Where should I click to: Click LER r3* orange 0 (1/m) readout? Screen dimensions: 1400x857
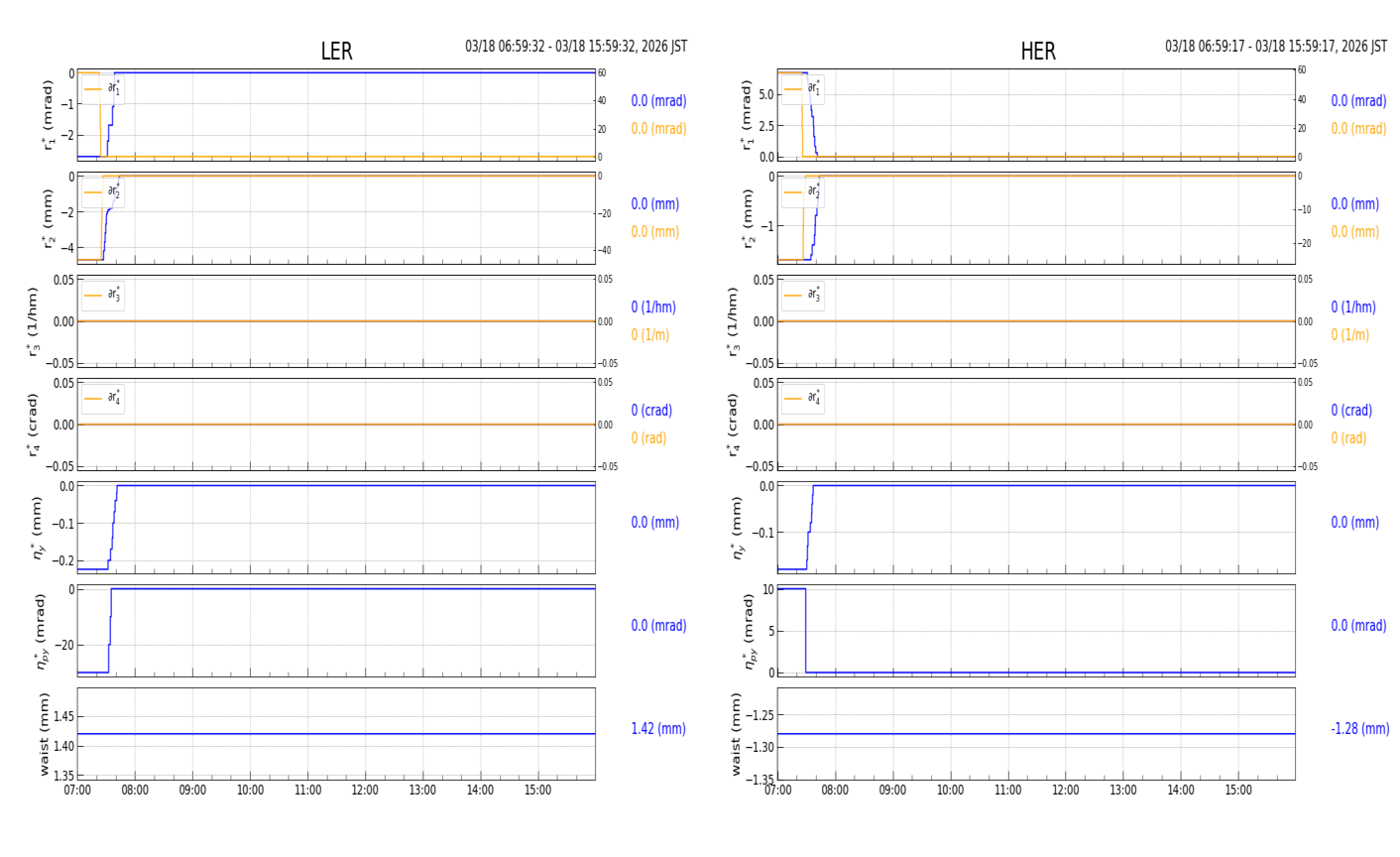(x=650, y=335)
